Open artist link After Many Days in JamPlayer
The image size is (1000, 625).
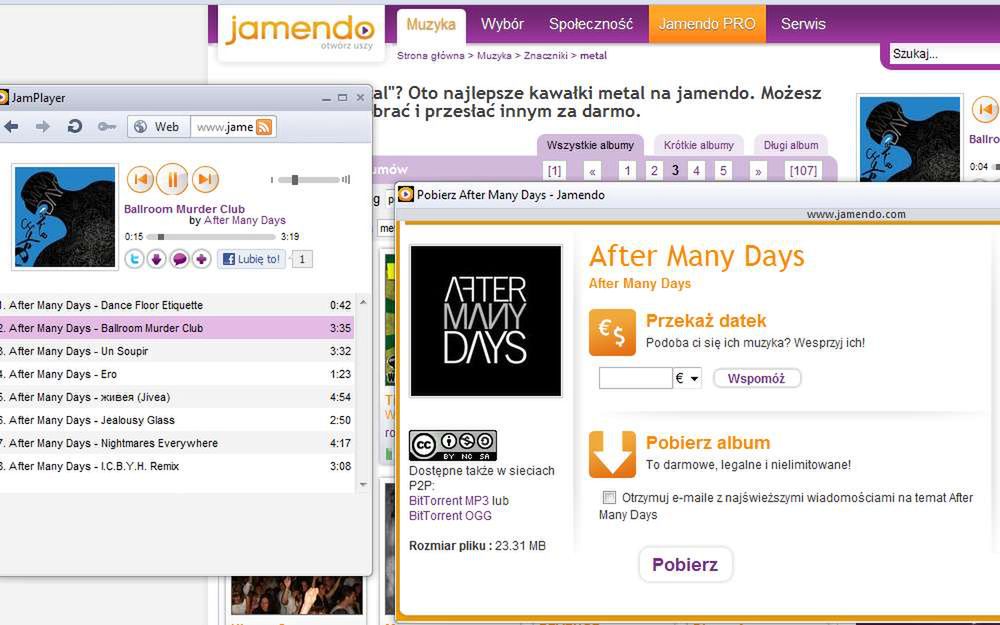245,220
